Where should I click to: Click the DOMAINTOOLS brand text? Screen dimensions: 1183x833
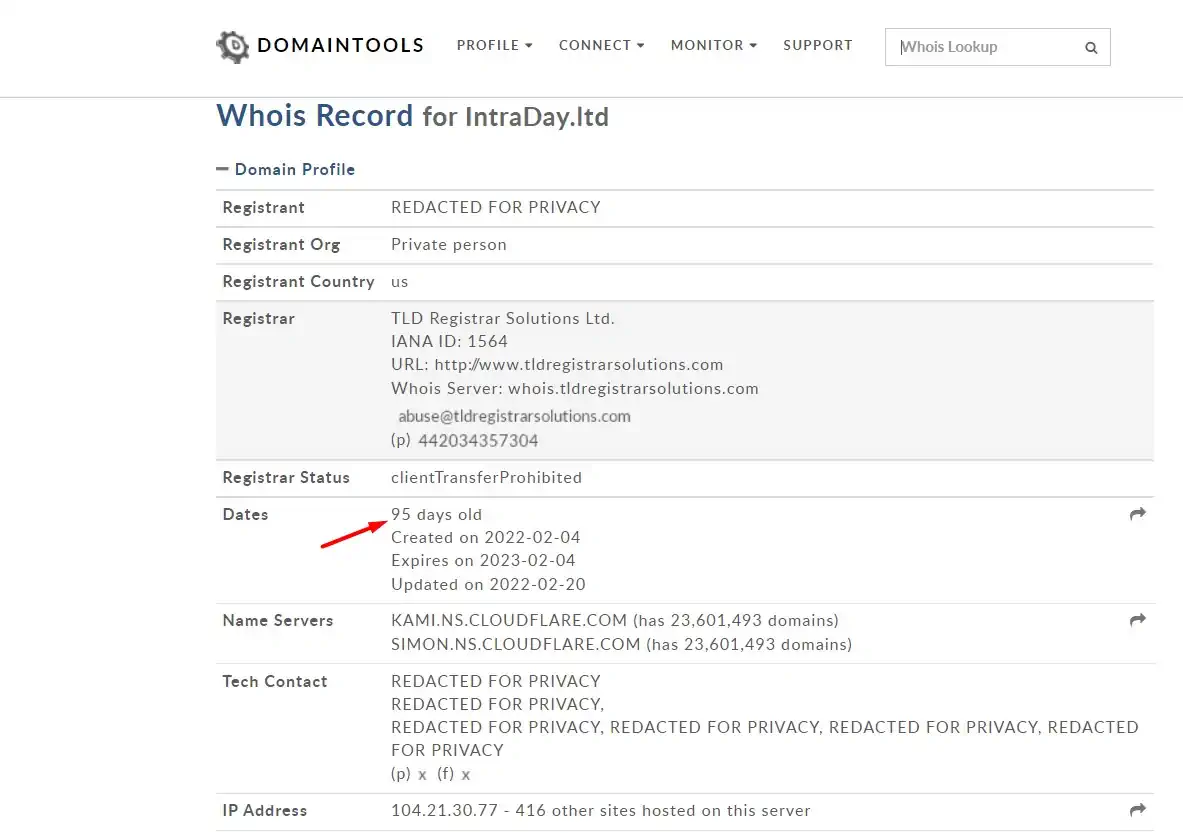(340, 45)
